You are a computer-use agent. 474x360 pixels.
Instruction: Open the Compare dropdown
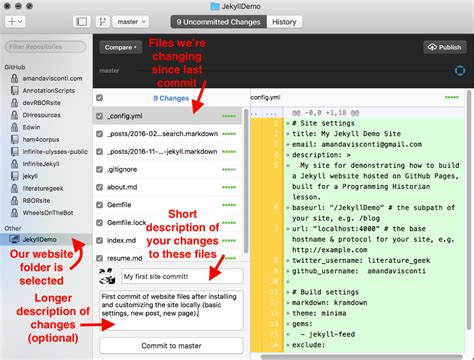(x=121, y=47)
